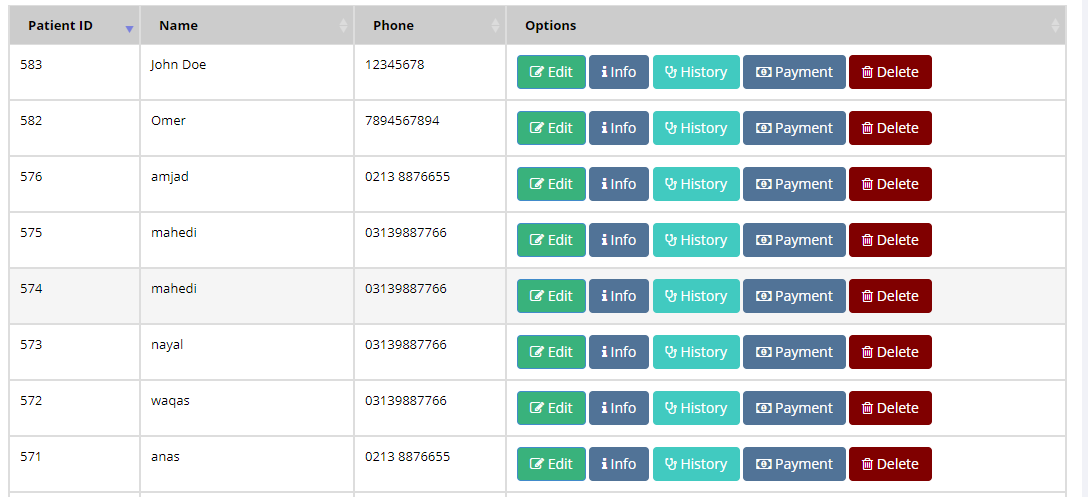Delete patient John Doe
The image size is (1088, 497).
[890, 72]
